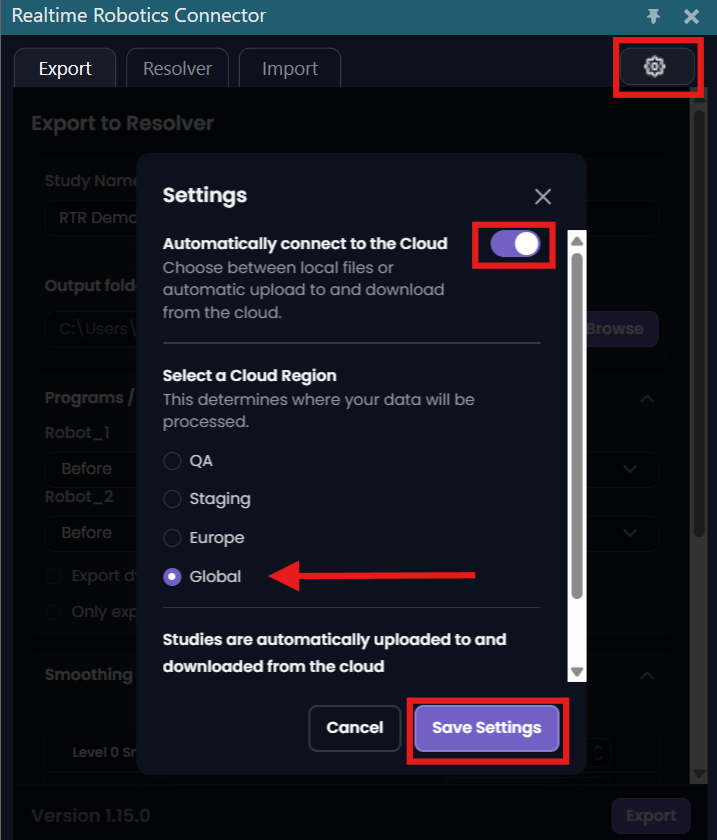Click the Version 1.15.0 text

coord(91,815)
